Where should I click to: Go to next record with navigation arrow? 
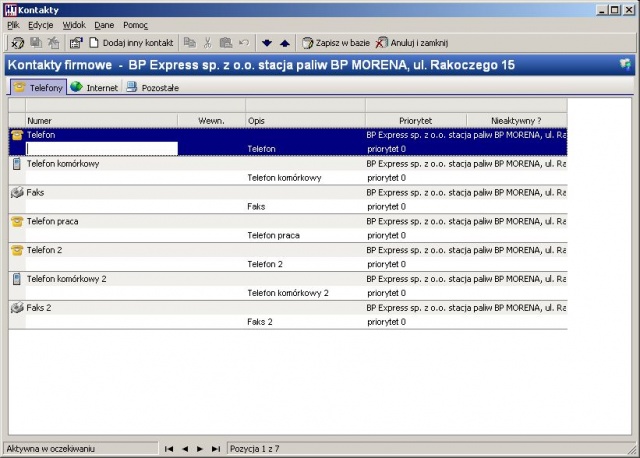click(x=200, y=449)
